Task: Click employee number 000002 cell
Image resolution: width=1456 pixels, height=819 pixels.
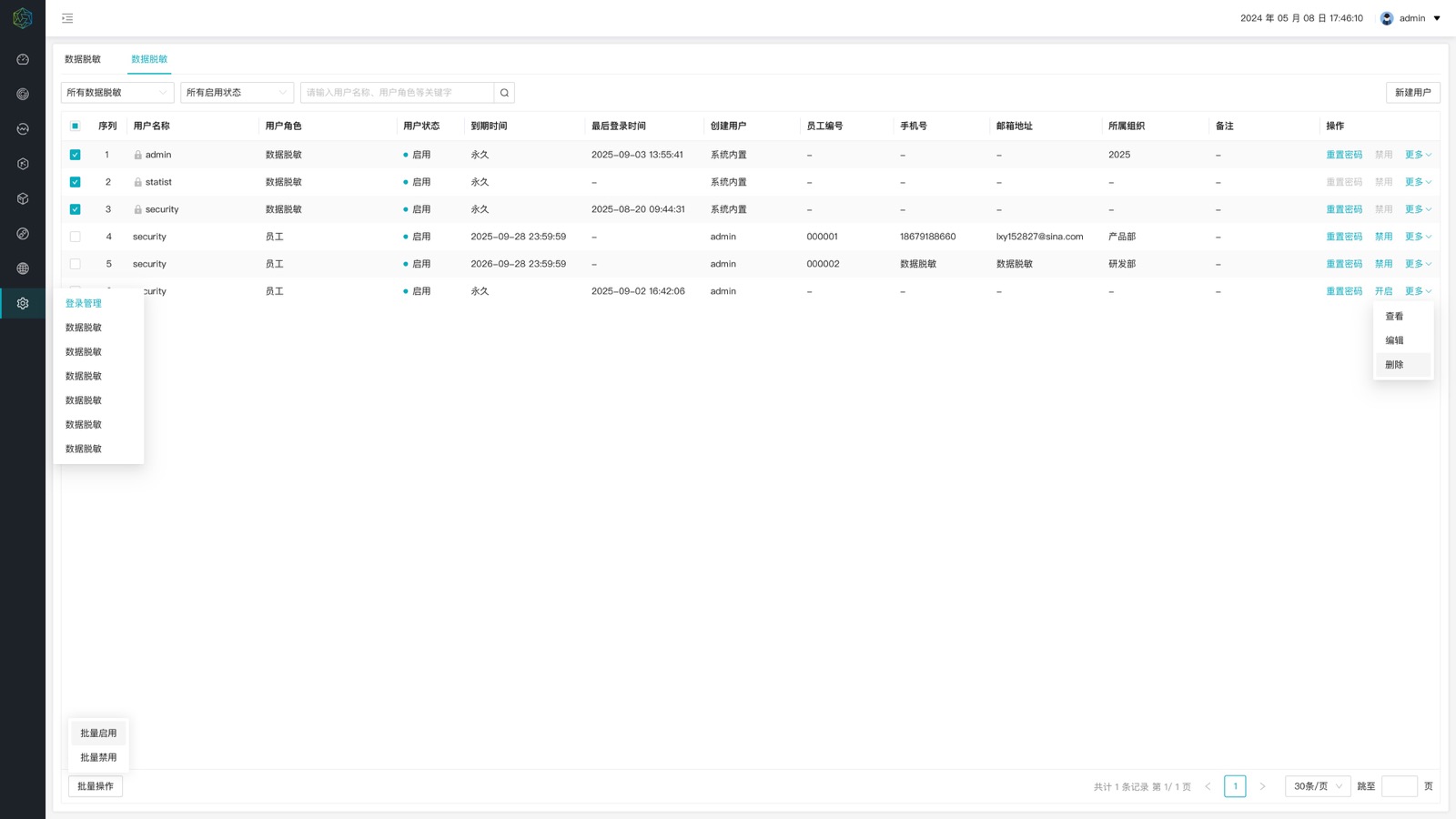Action: tap(823, 264)
